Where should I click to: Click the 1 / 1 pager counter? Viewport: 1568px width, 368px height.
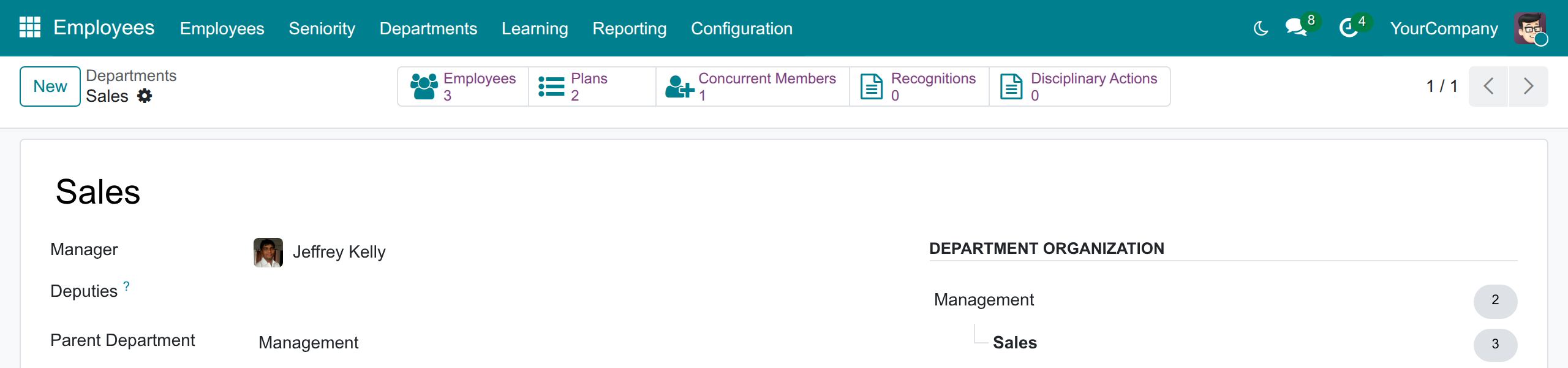(1442, 86)
